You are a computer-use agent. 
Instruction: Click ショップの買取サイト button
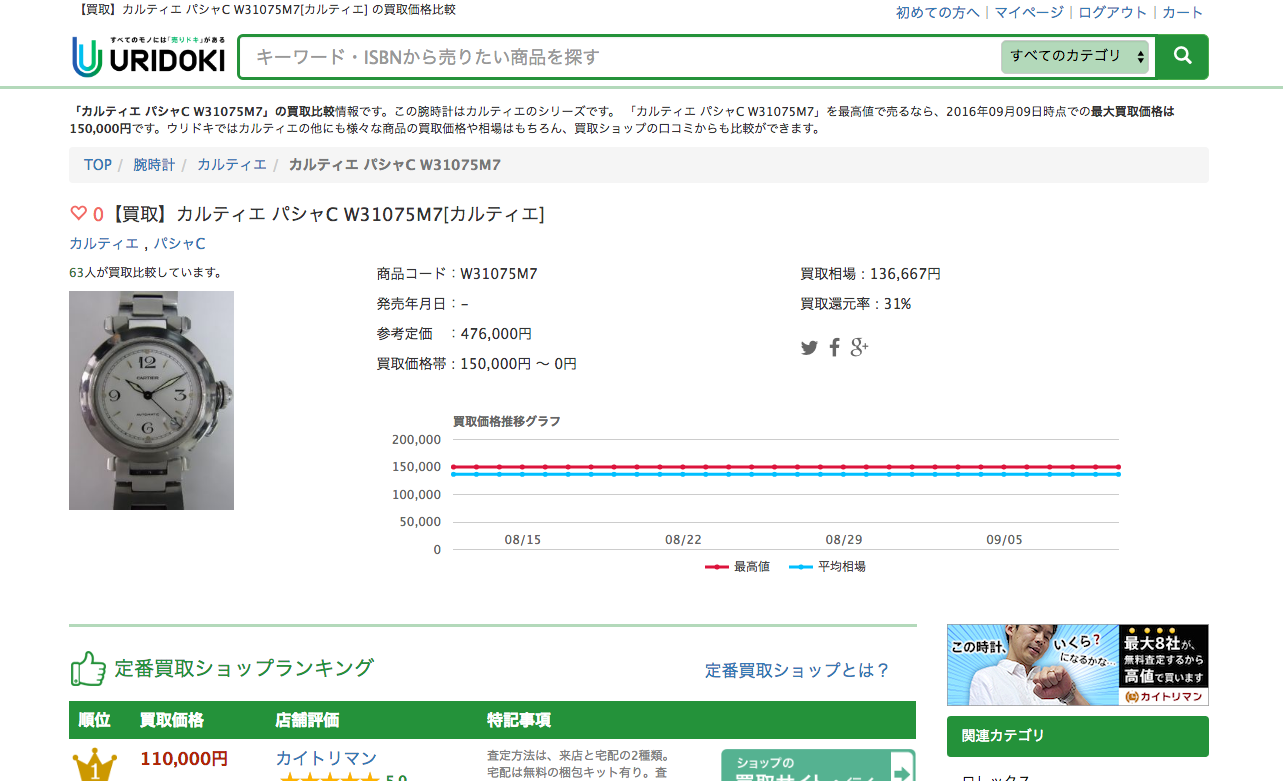[818, 766]
